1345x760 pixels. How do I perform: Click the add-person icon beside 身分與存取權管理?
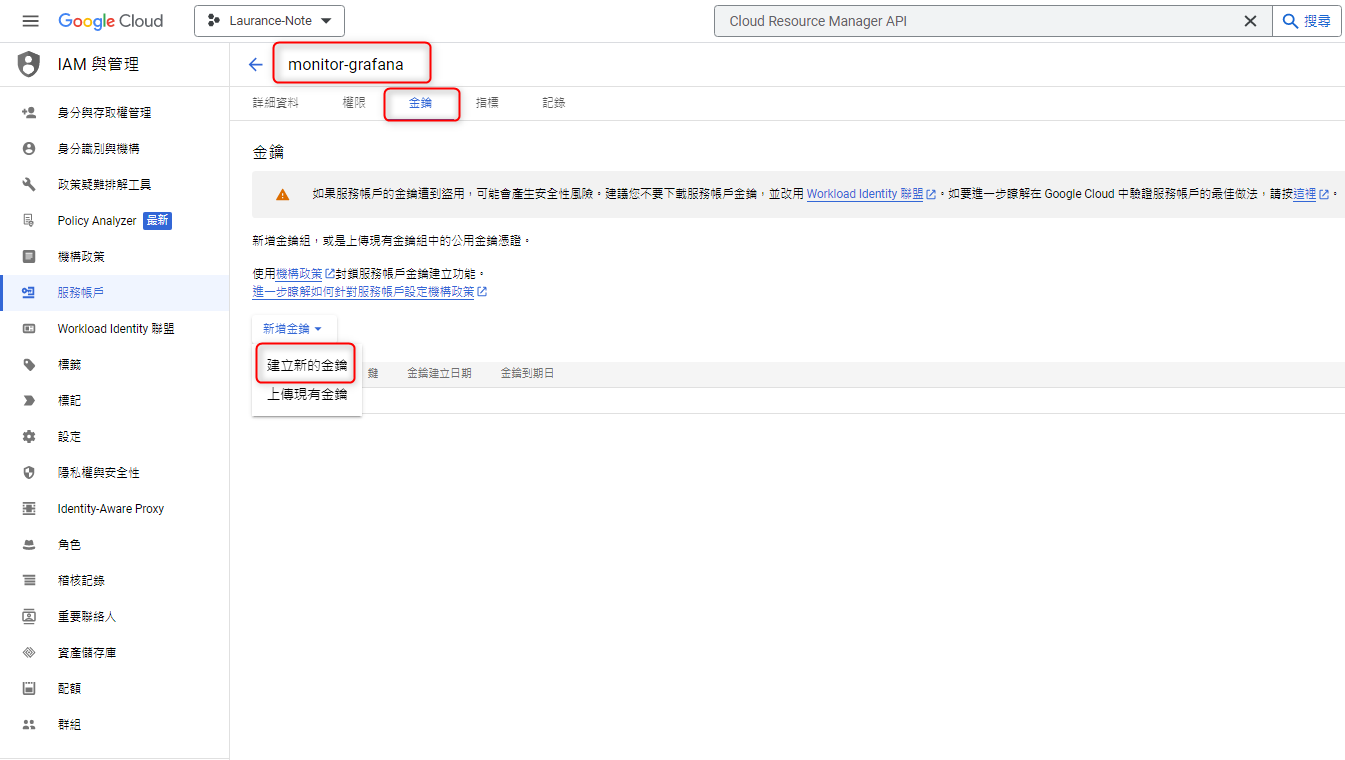[x=29, y=113]
